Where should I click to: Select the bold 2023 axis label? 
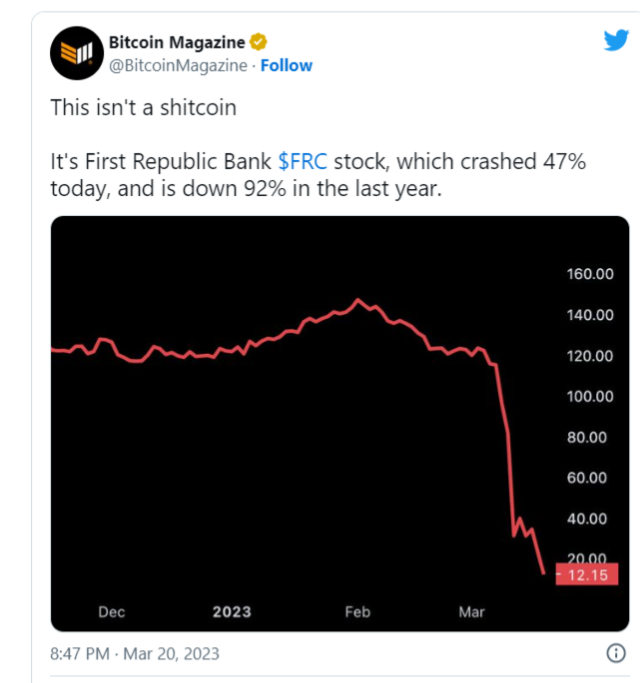click(x=231, y=611)
